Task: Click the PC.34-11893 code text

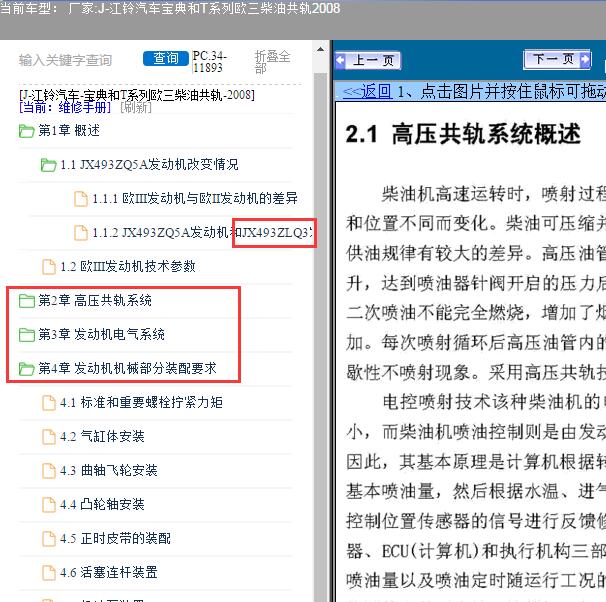Action: click(209, 61)
